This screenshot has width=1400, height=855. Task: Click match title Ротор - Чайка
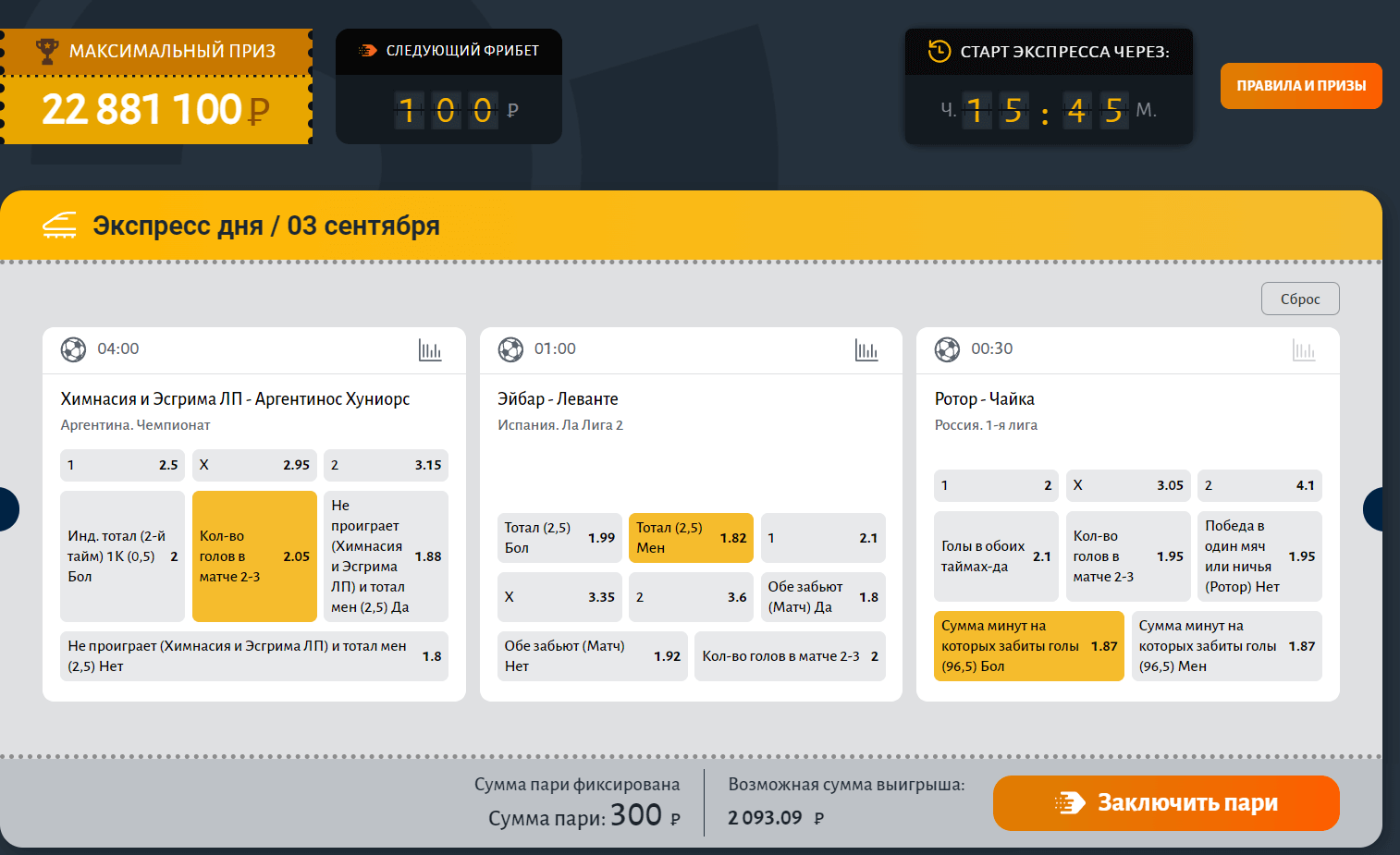click(x=984, y=399)
